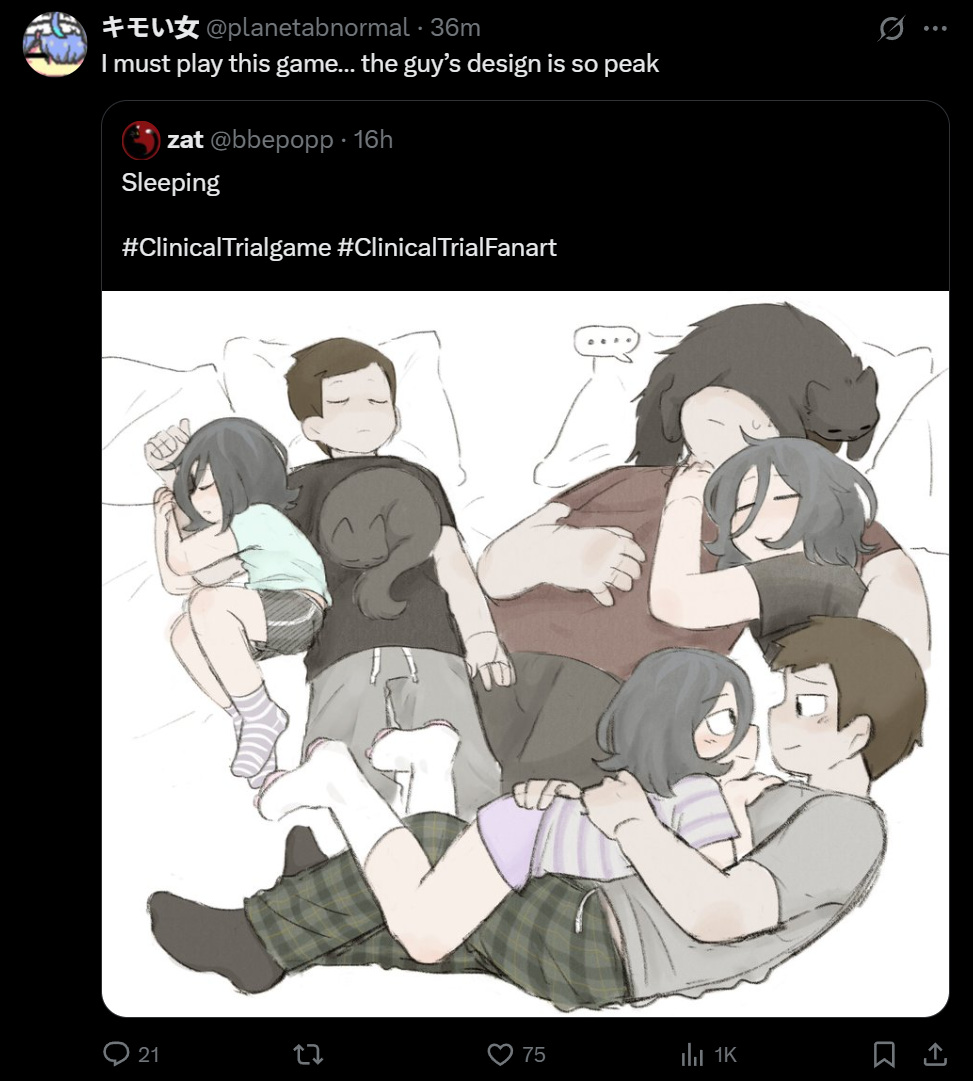Click the @bbepopp handle

coord(272,140)
